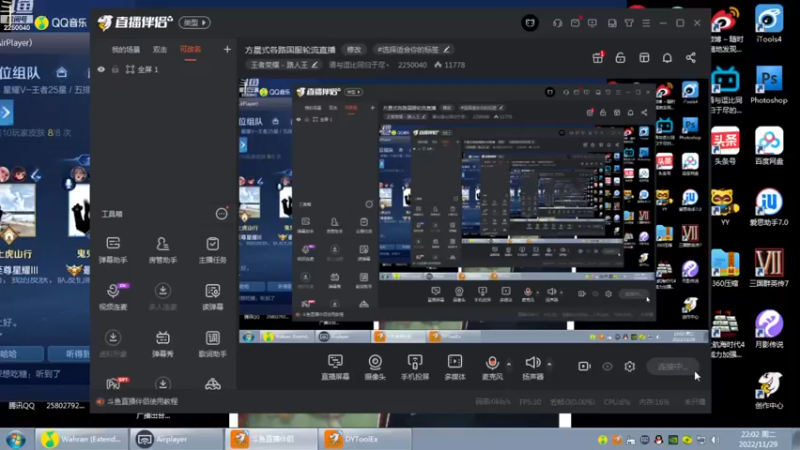The image size is (800, 450).
Task: Toggle visibility eye of 全屏 1 source
Action: pyautogui.click(x=101, y=69)
